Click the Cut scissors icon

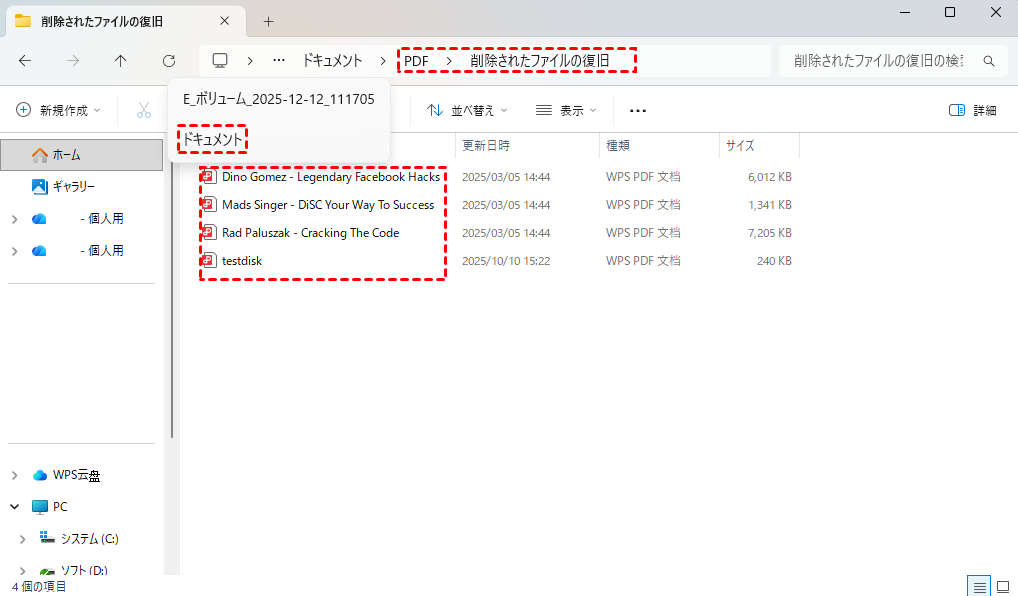point(144,110)
